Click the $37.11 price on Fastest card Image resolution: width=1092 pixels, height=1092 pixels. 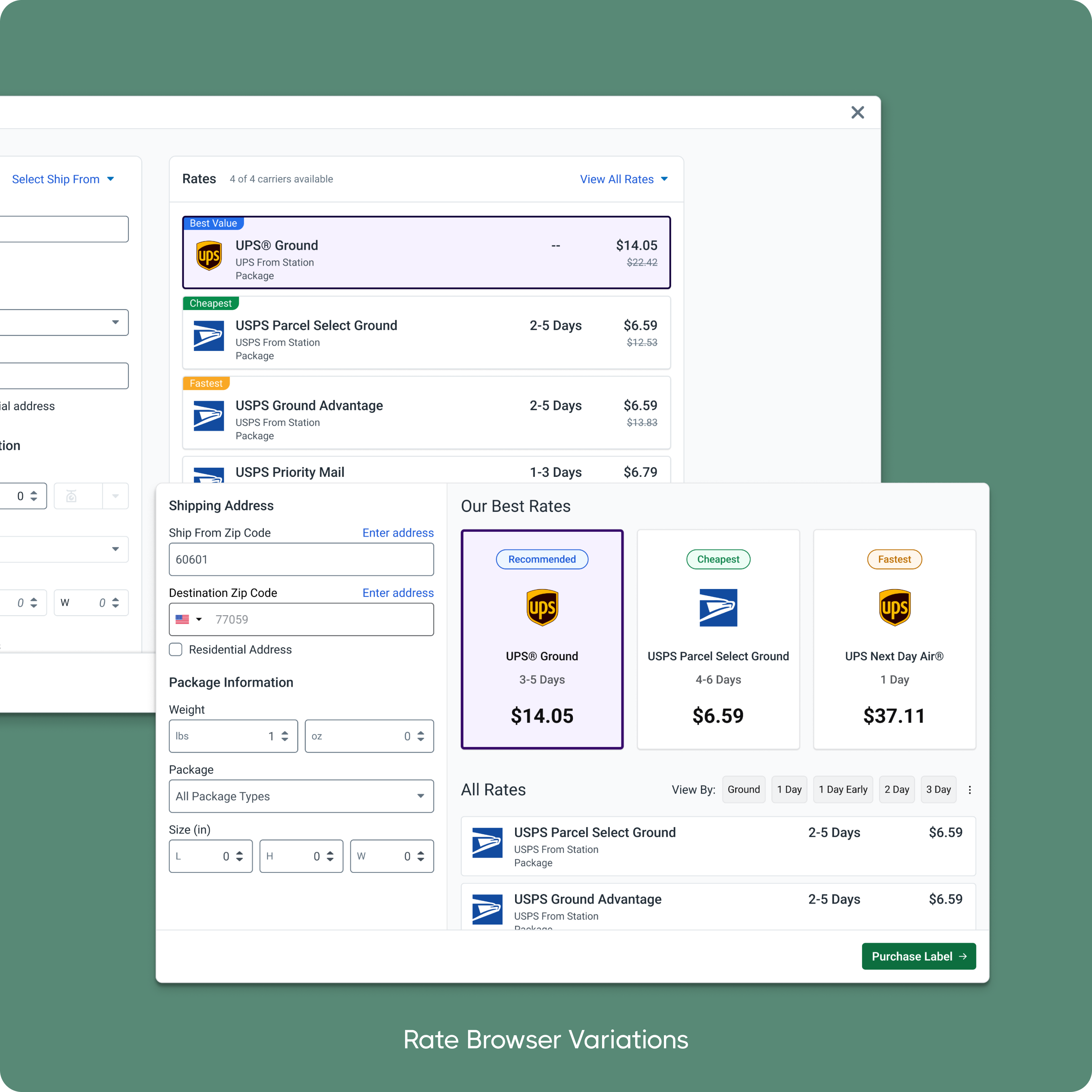point(894,716)
